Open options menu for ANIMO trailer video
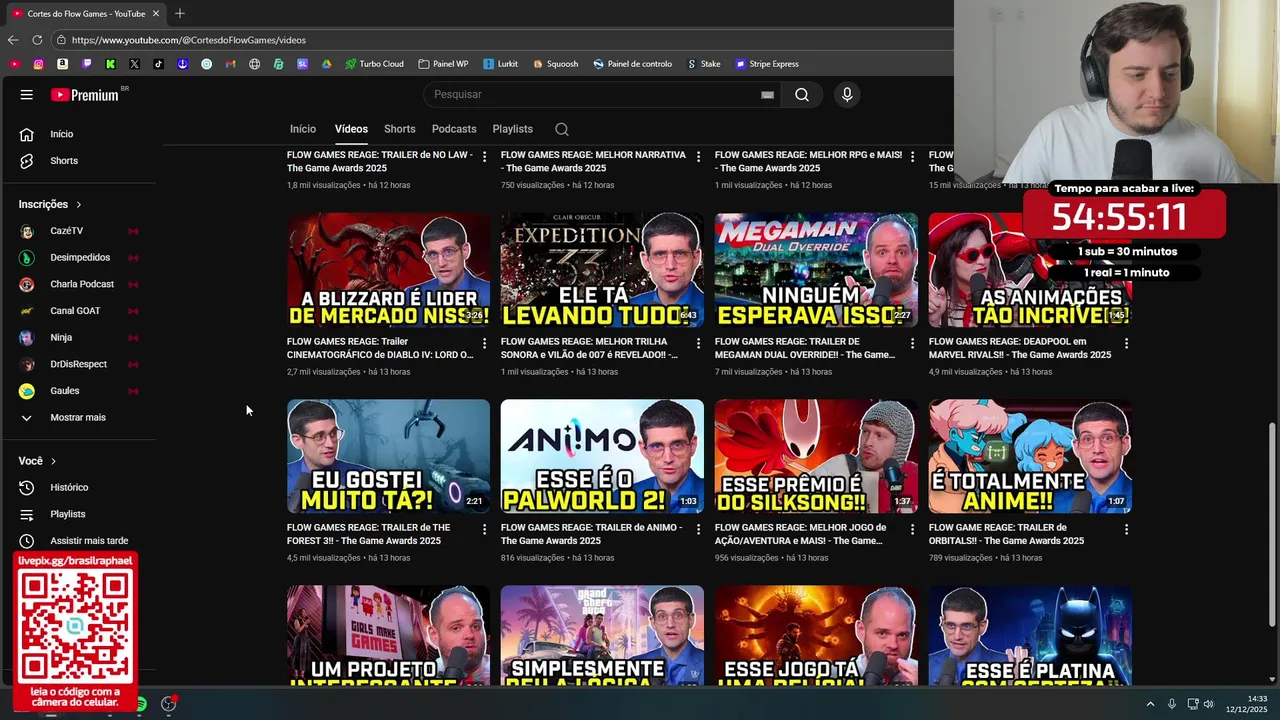This screenshot has width=1280, height=720. [698, 529]
